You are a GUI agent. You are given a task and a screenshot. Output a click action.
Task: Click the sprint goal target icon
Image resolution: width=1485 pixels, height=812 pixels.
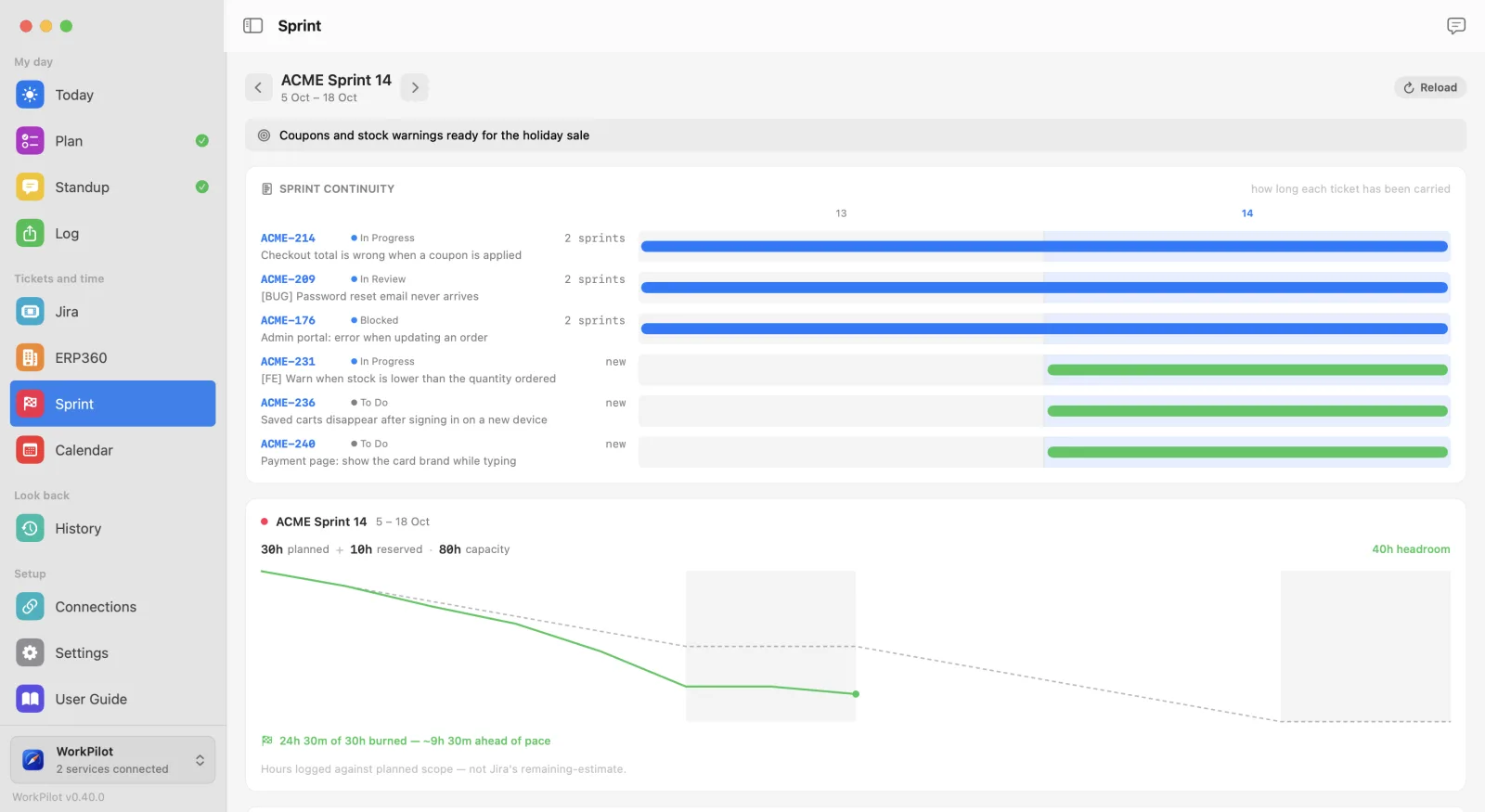pyautogui.click(x=264, y=135)
